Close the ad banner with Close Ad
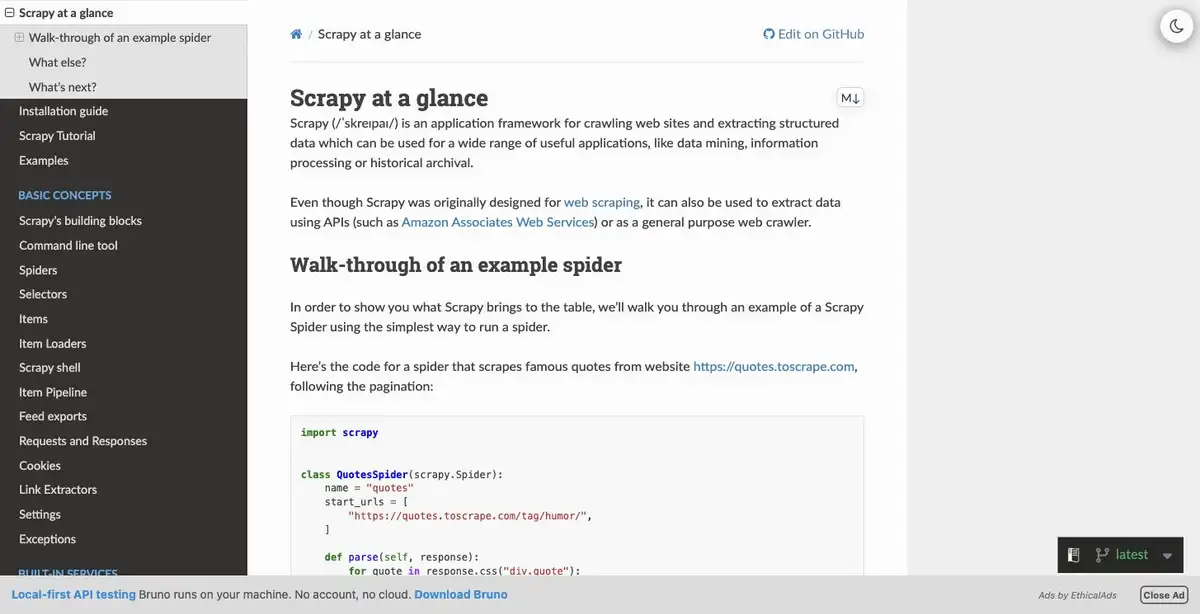 1164,595
